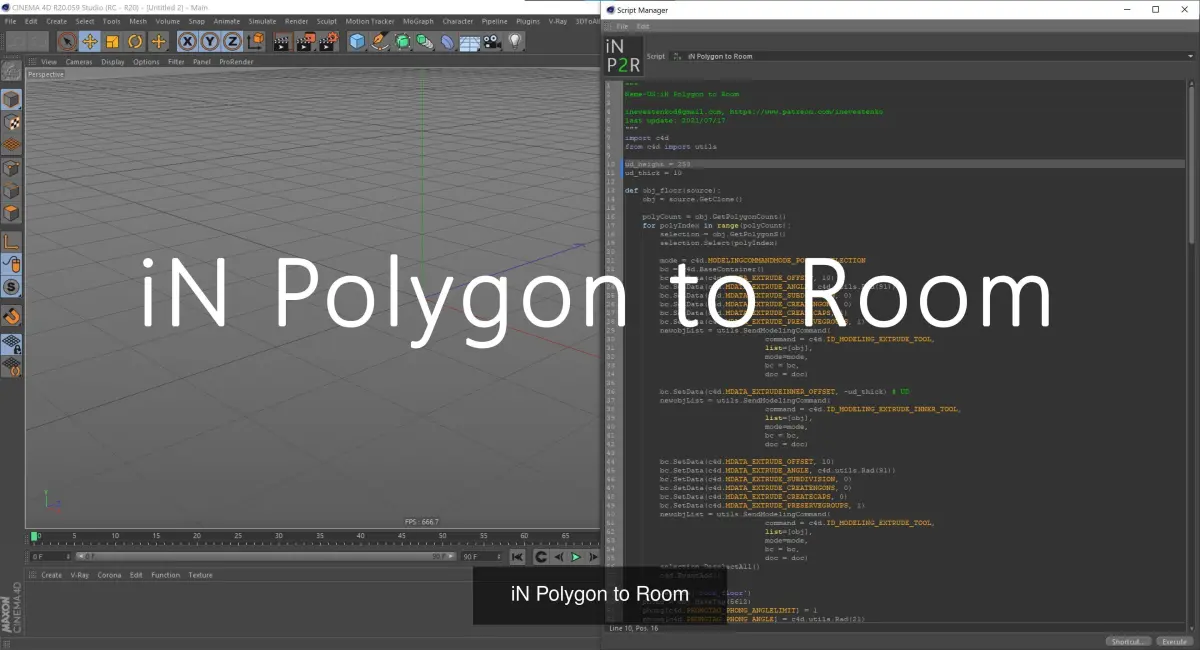The image size is (1200, 650).
Task: Maximize the Script Manager window
Action: pyautogui.click(x=1155, y=10)
